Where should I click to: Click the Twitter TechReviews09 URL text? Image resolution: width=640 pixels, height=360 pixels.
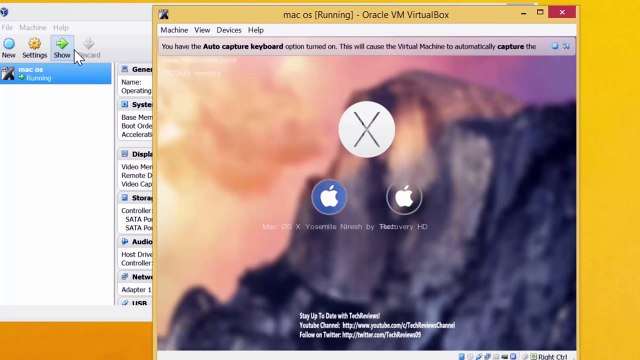[x=381, y=335]
